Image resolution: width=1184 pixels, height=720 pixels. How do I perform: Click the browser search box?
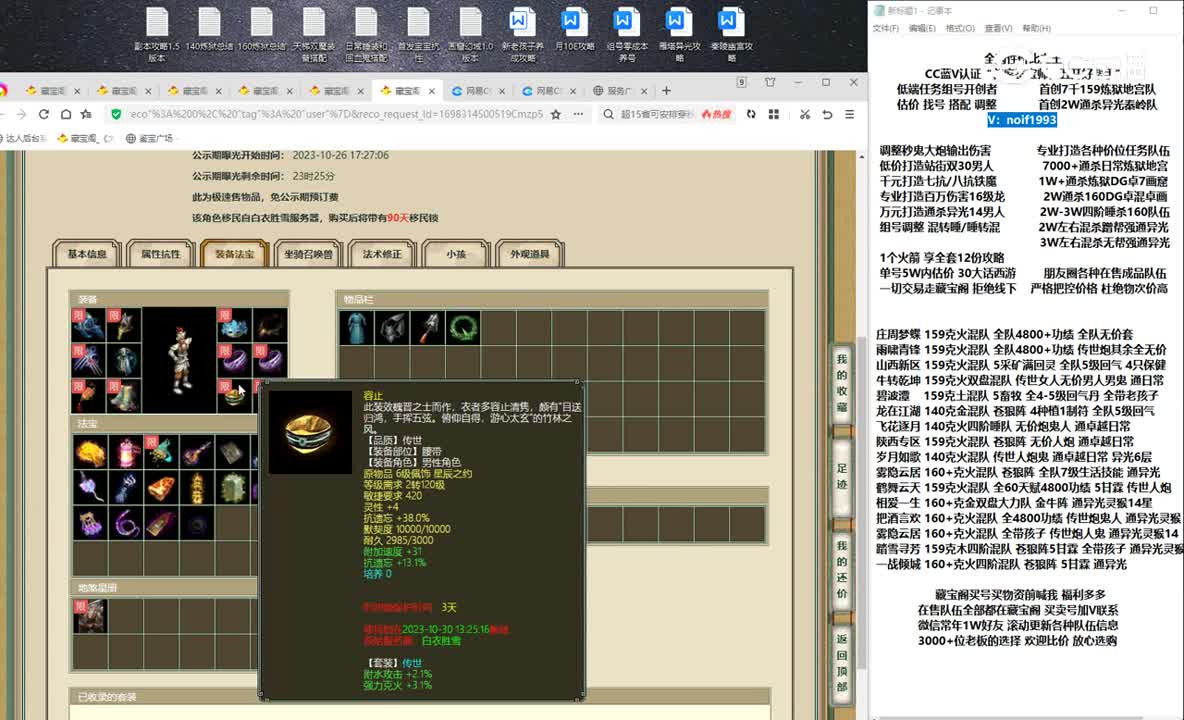click(x=656, y=114)
